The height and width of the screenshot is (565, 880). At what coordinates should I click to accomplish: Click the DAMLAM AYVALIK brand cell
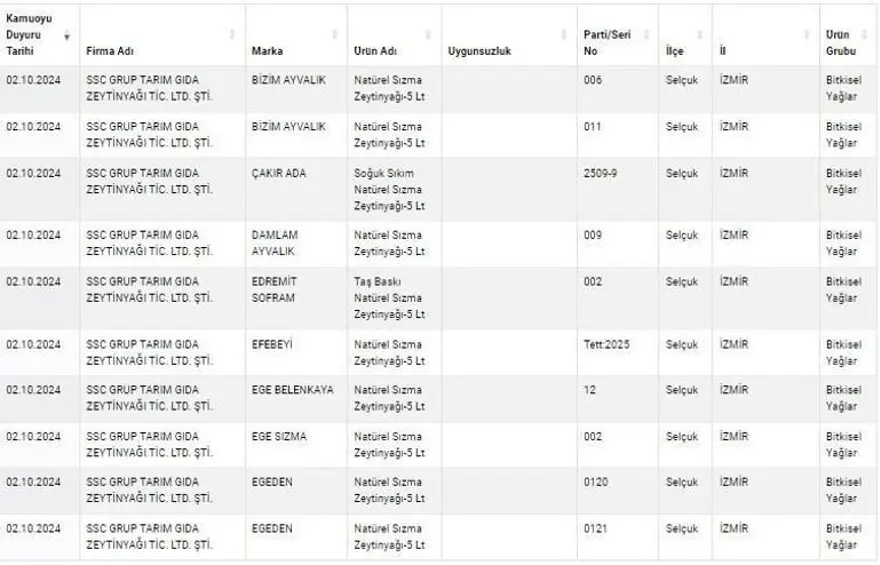click(x=275, y=243)
